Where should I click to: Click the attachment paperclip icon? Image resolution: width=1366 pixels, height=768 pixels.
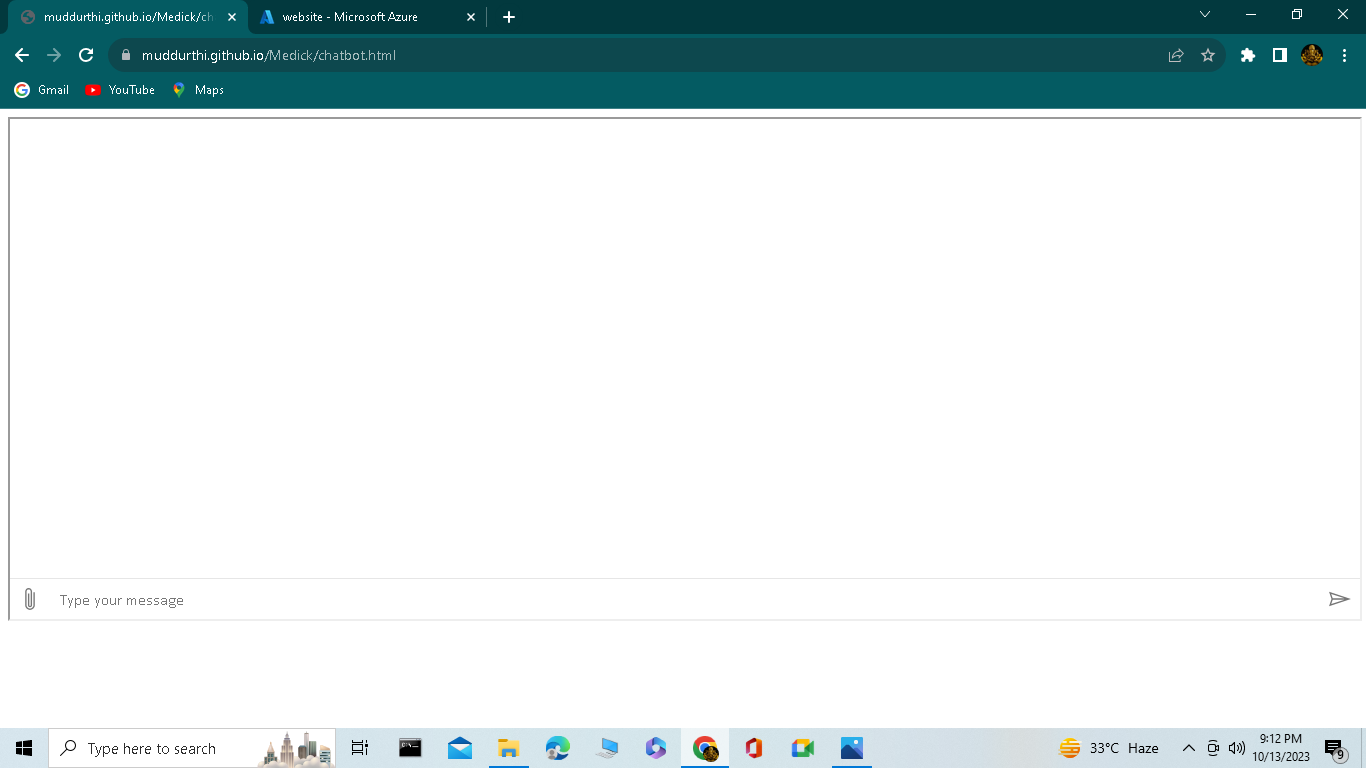pyautogui.click(x=29, y=599)
